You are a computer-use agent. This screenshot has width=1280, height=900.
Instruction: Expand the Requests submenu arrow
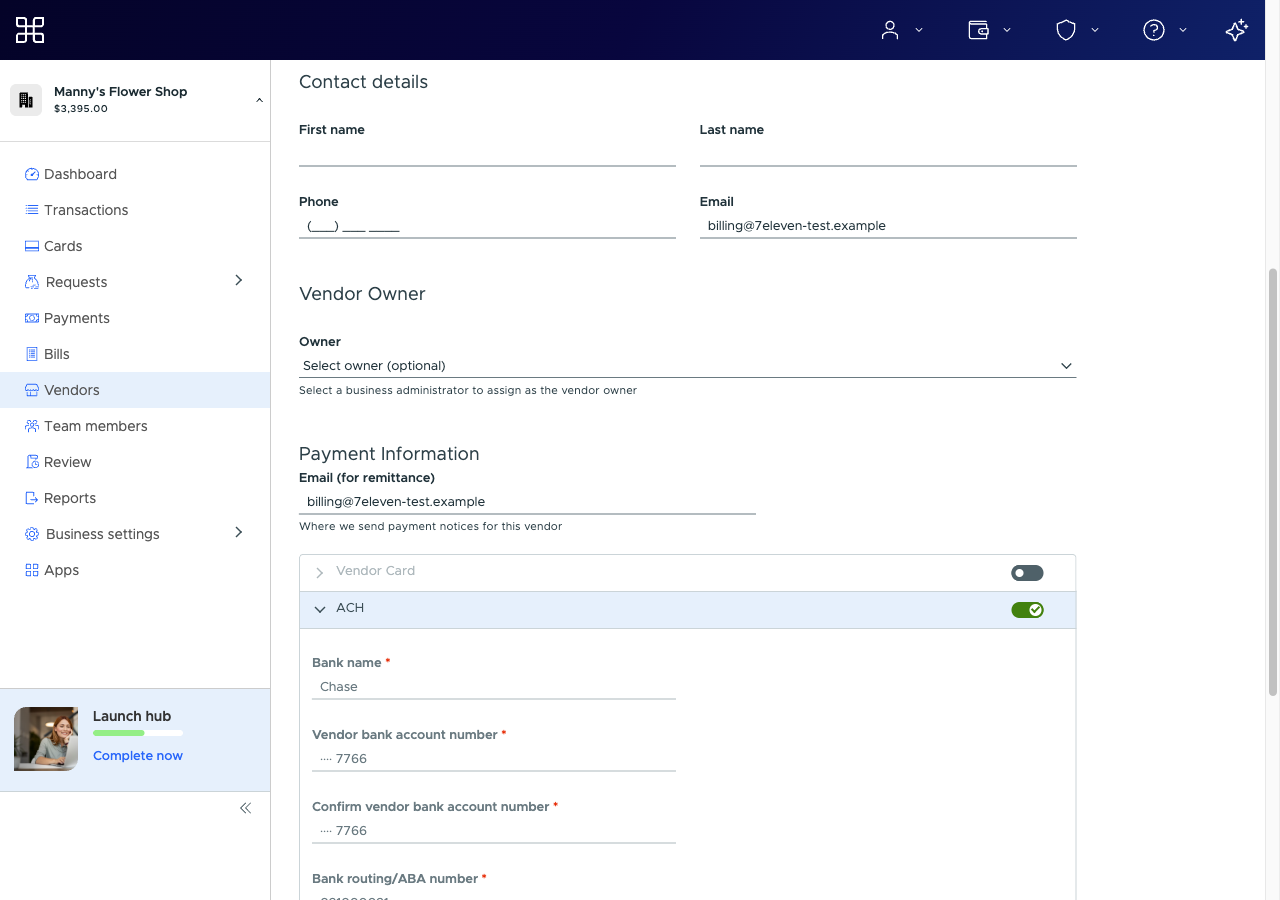pos(239,281)
